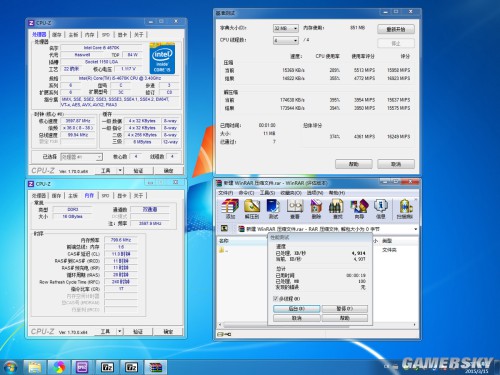Click the WinRAR Delete (删除) toolbar icon

[x=316, y=209]
